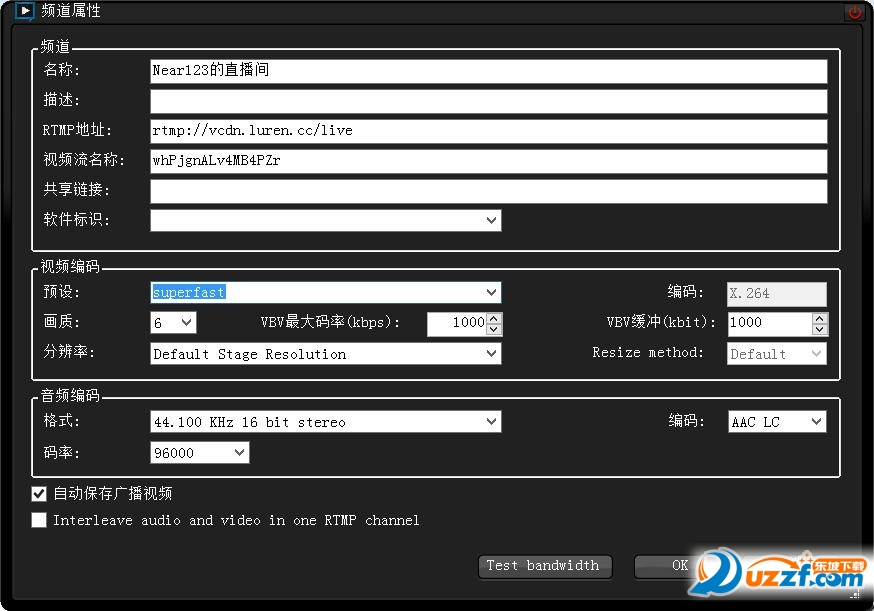This screenshot has height=611, width=874.
Task: Click the 名称 channel name field
Action: (x=488, y=71)
